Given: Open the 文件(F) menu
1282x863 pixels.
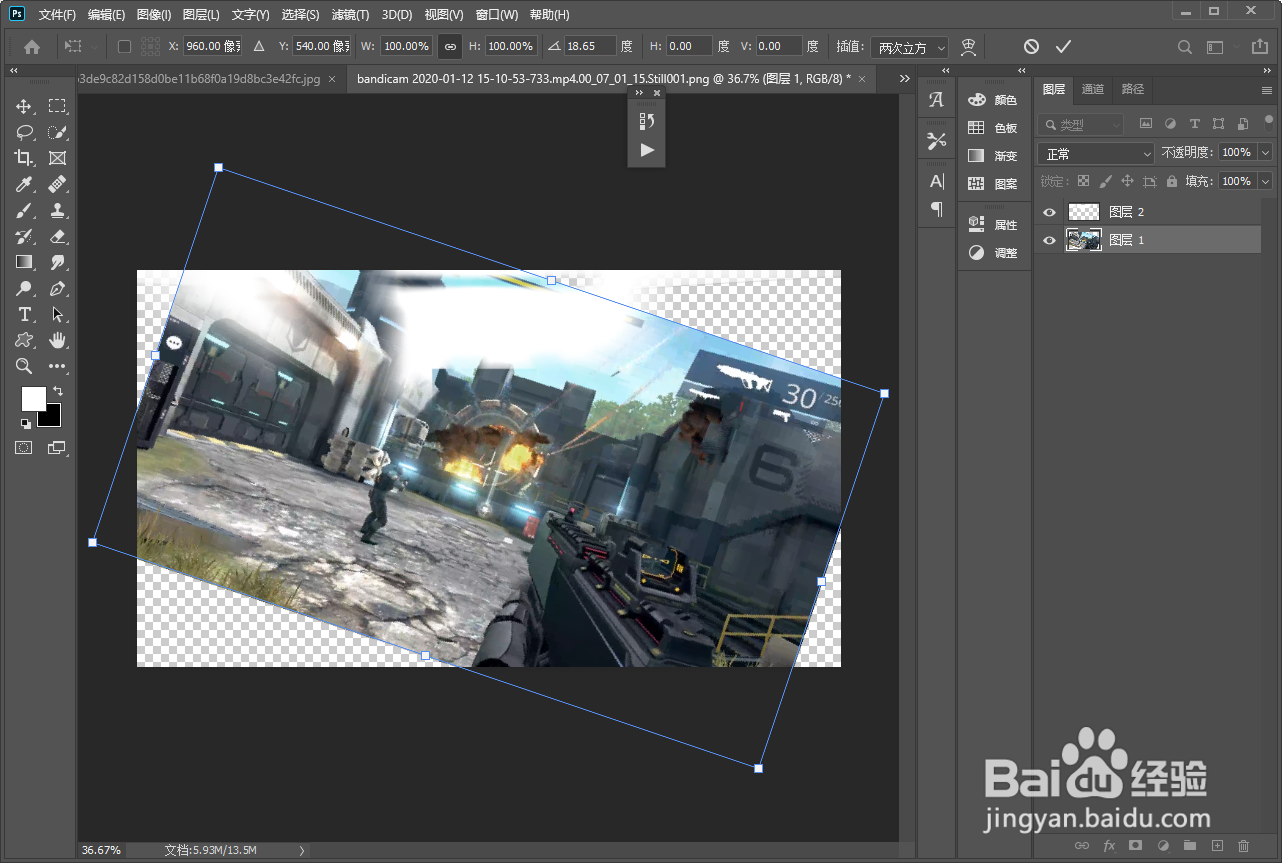Looking at the screenshot, I should [x=57, y=15].
